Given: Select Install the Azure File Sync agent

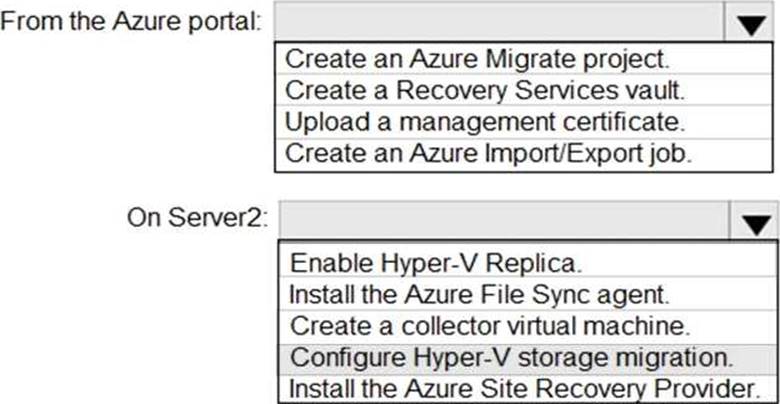Looking at the screenshot, I should [x=479, y=295].
